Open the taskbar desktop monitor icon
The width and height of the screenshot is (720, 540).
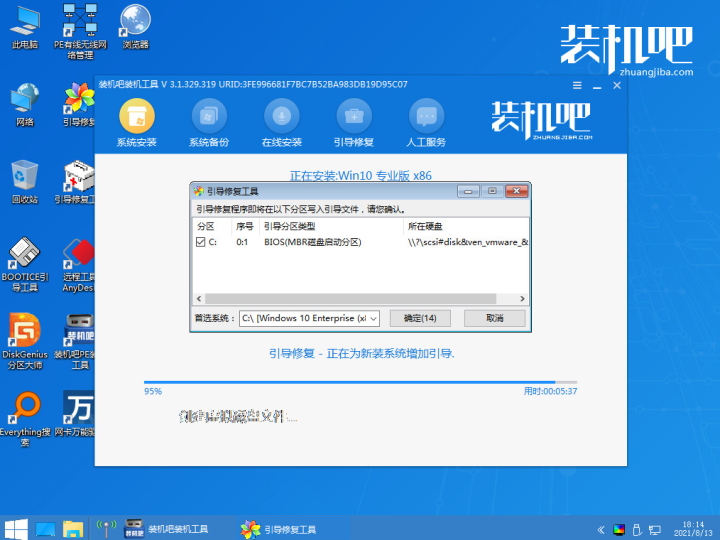click(x=45, y=529)
